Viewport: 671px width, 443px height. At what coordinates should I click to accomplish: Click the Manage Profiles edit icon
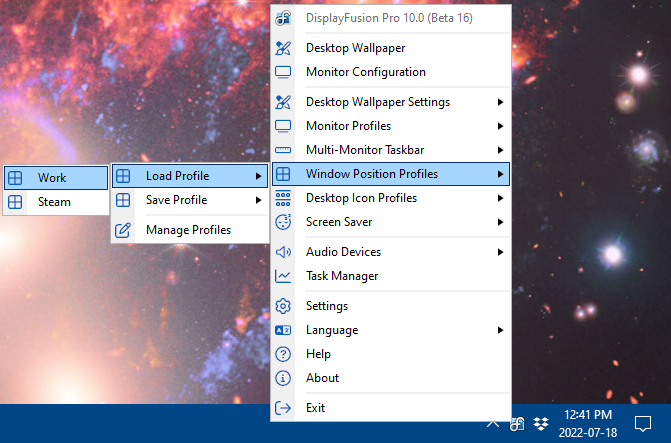123,230
